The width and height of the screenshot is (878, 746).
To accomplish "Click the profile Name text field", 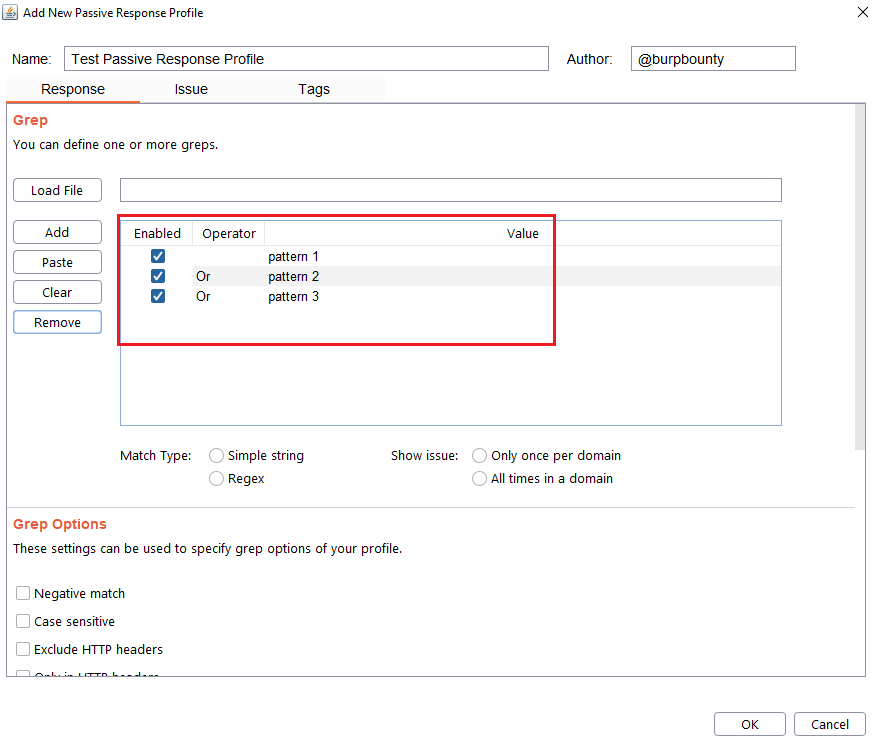I will click(306, 59).
